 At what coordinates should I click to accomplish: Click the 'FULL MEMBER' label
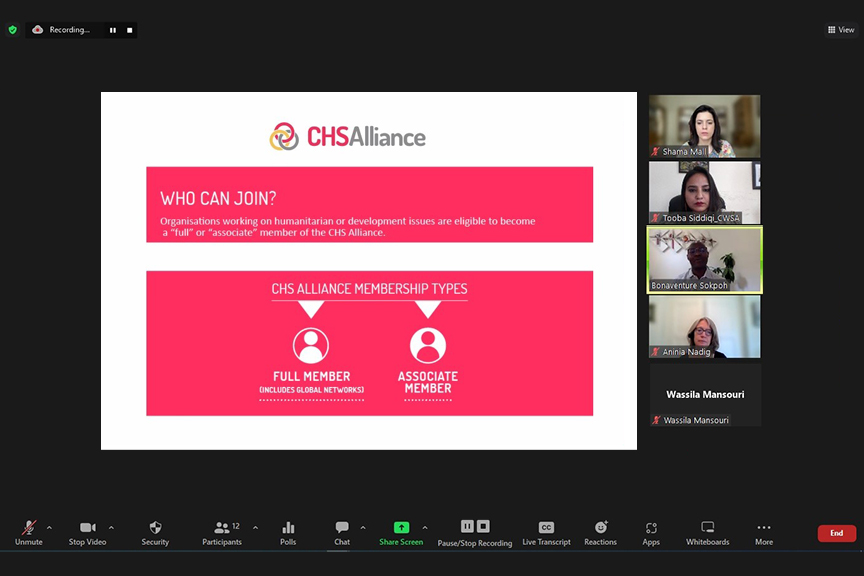click(312, 376)
